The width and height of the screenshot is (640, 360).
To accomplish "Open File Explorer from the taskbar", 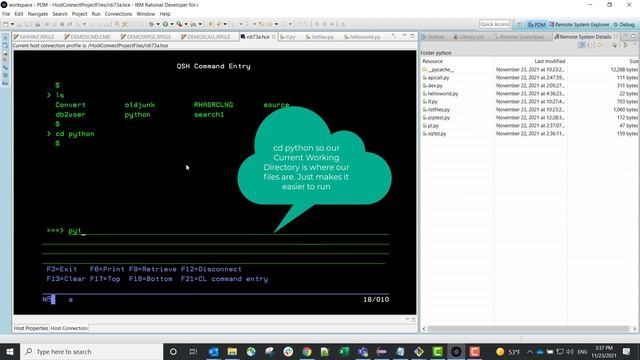I will point(232,351).
